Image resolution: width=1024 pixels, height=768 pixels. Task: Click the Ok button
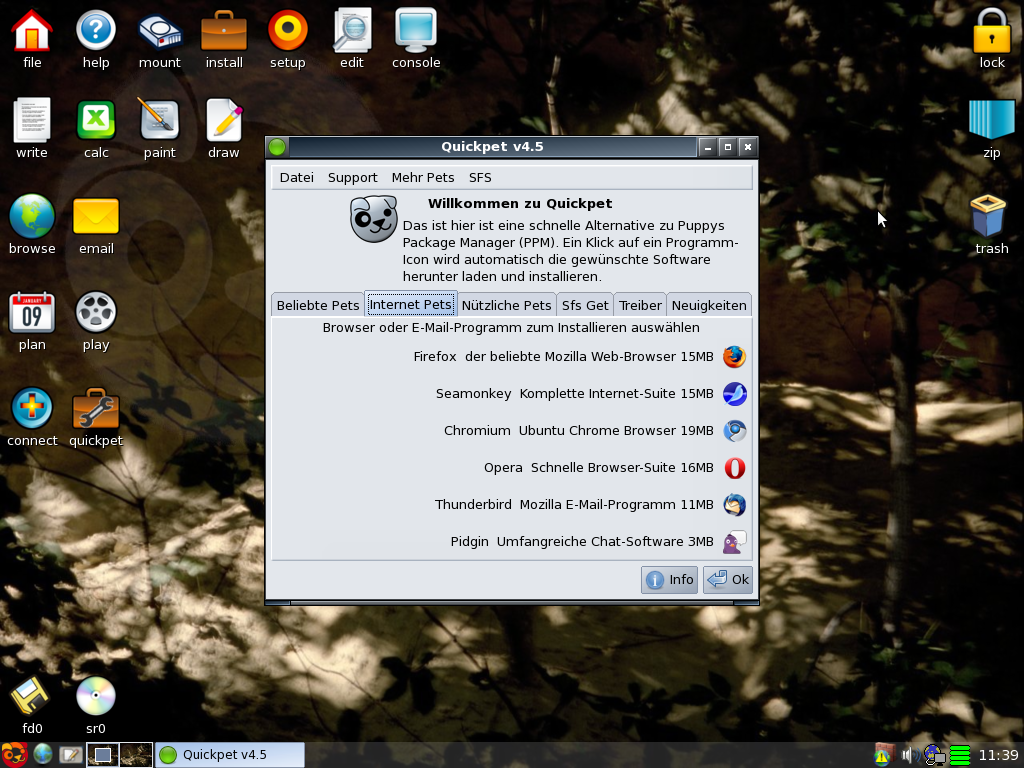click(x=728, y=580)
